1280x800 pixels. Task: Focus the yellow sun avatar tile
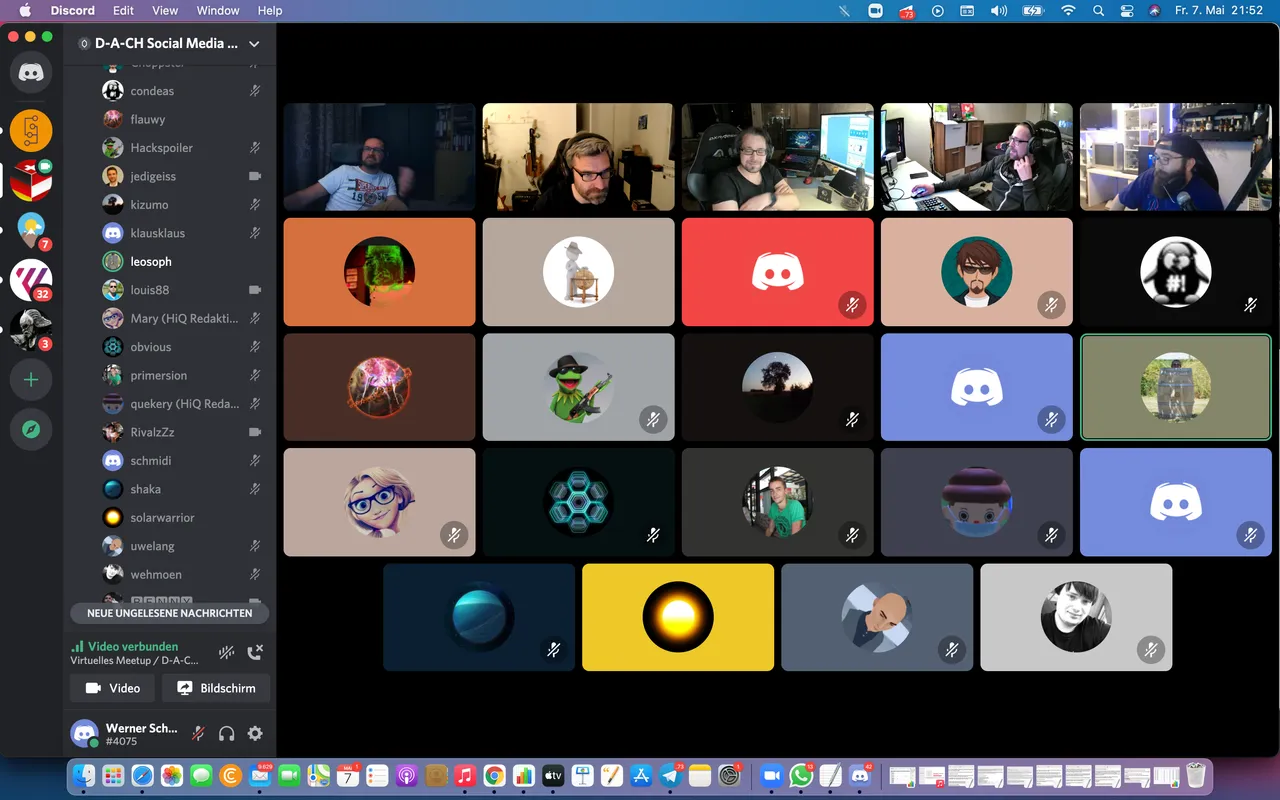(678, 617)
